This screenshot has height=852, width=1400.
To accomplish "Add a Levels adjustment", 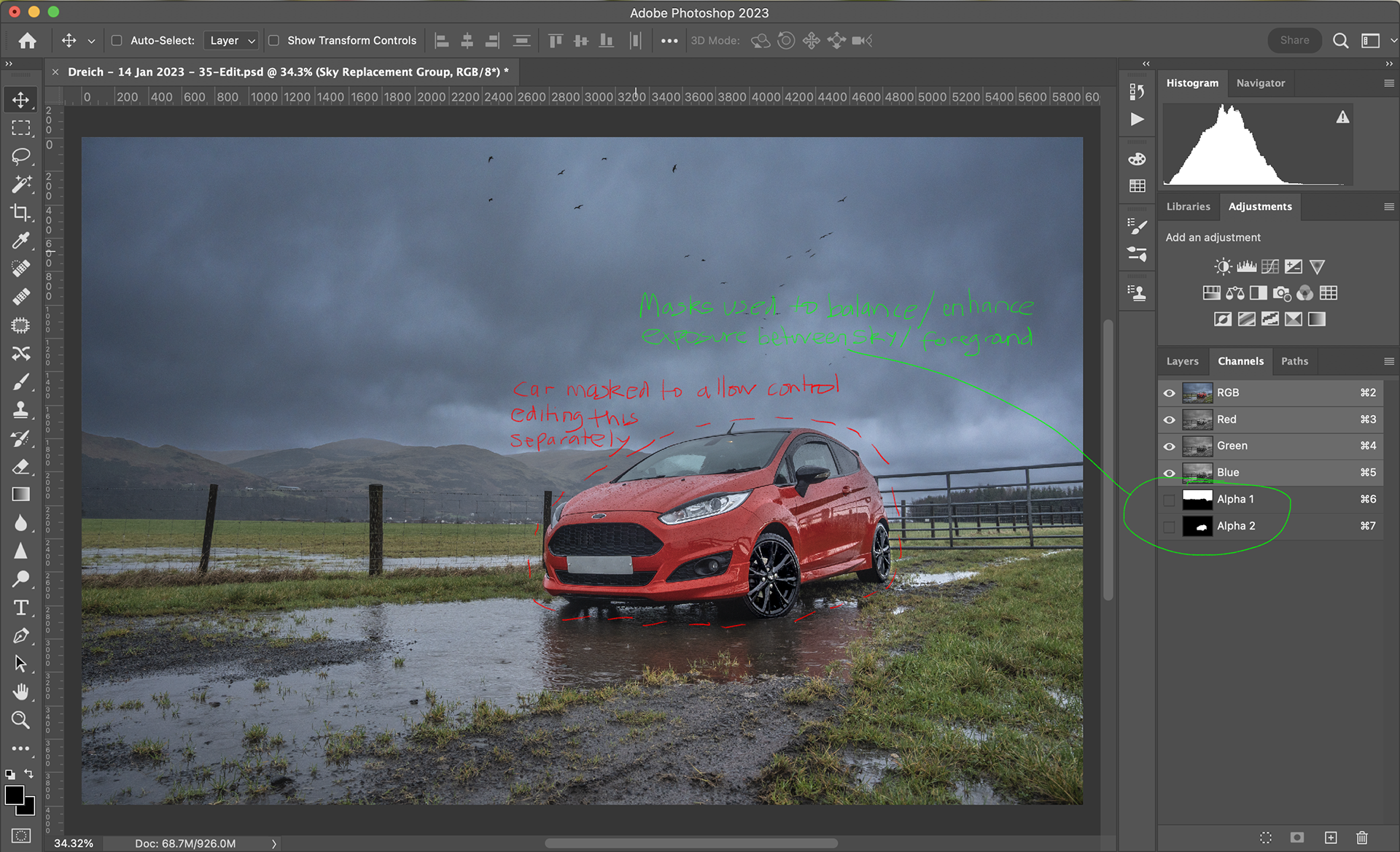I will 1246,267.
